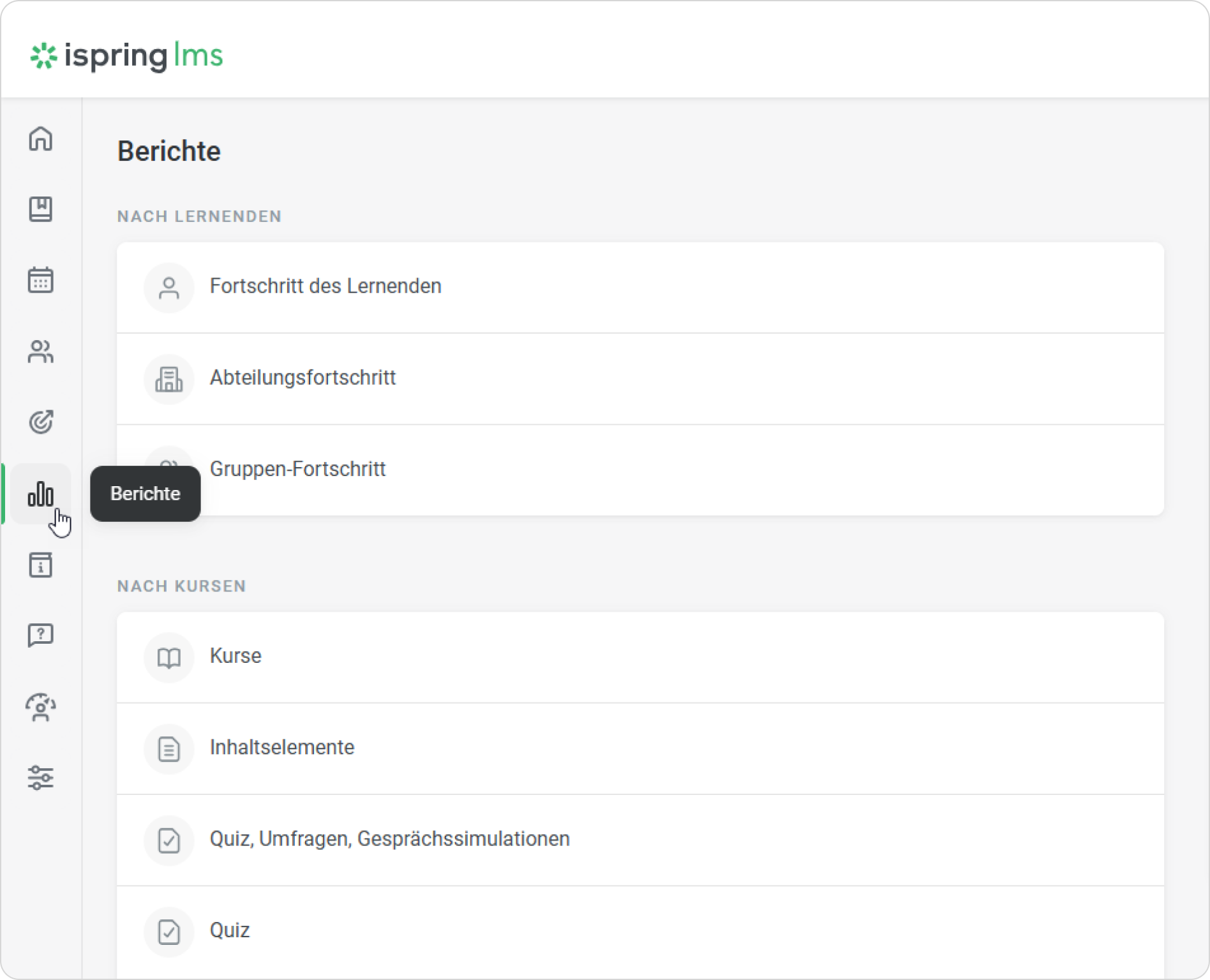Open the Abteilungsfortschritt report

[x=302, y=378]
